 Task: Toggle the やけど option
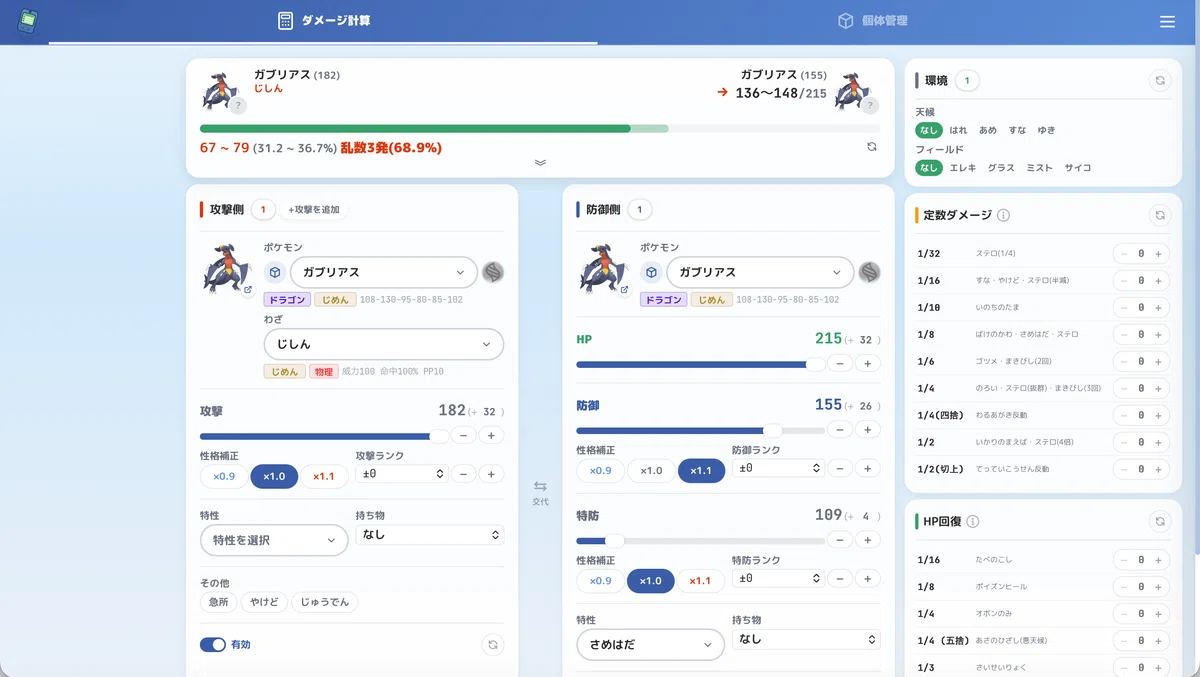coord(265,602)
